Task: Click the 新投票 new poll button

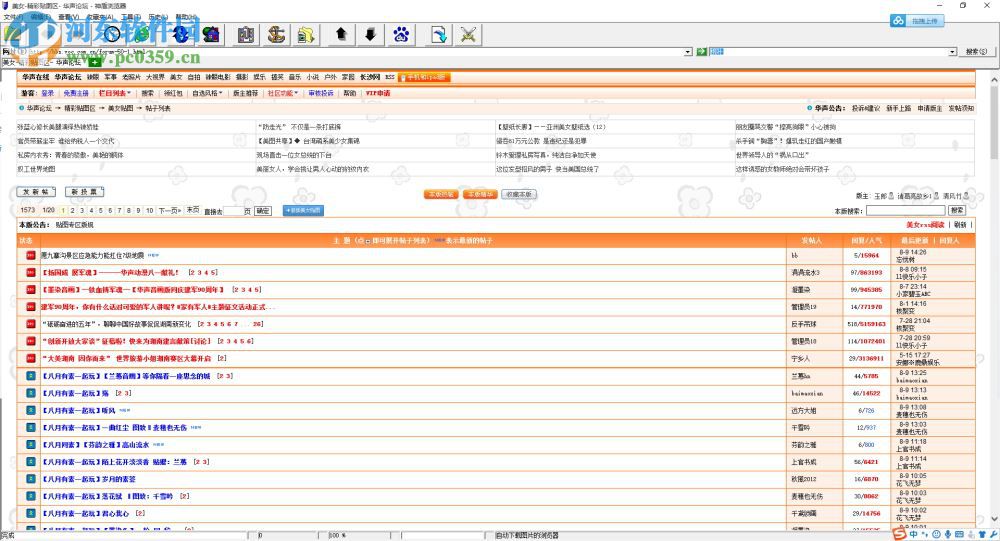Action: tap(84, 191)
